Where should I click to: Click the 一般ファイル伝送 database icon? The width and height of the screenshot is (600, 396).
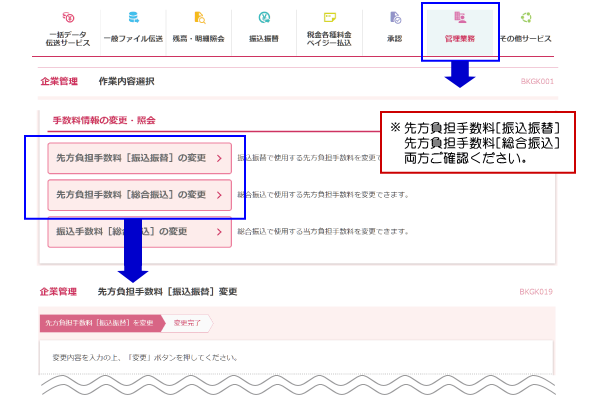click(134, 18)
